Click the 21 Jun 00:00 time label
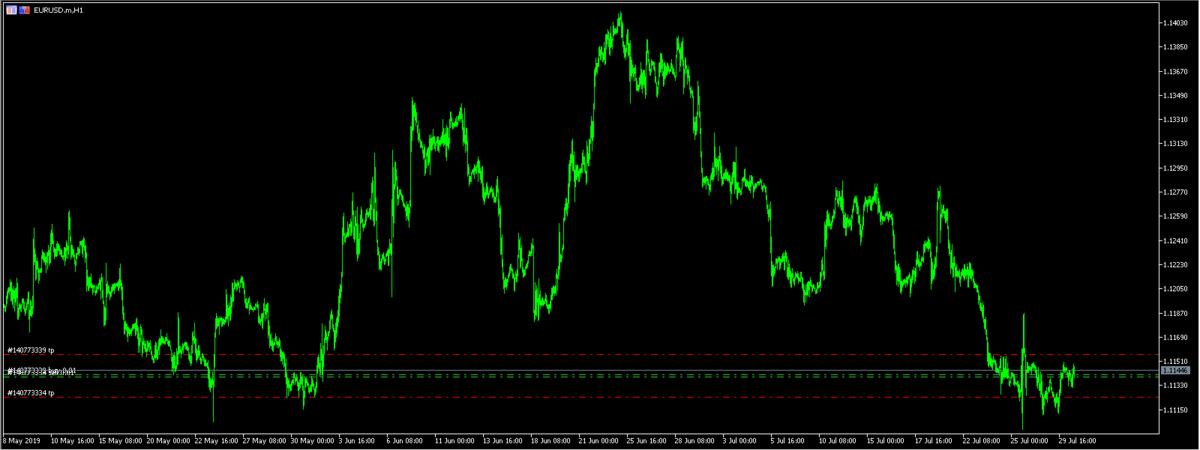 click(x=601, y=439)
